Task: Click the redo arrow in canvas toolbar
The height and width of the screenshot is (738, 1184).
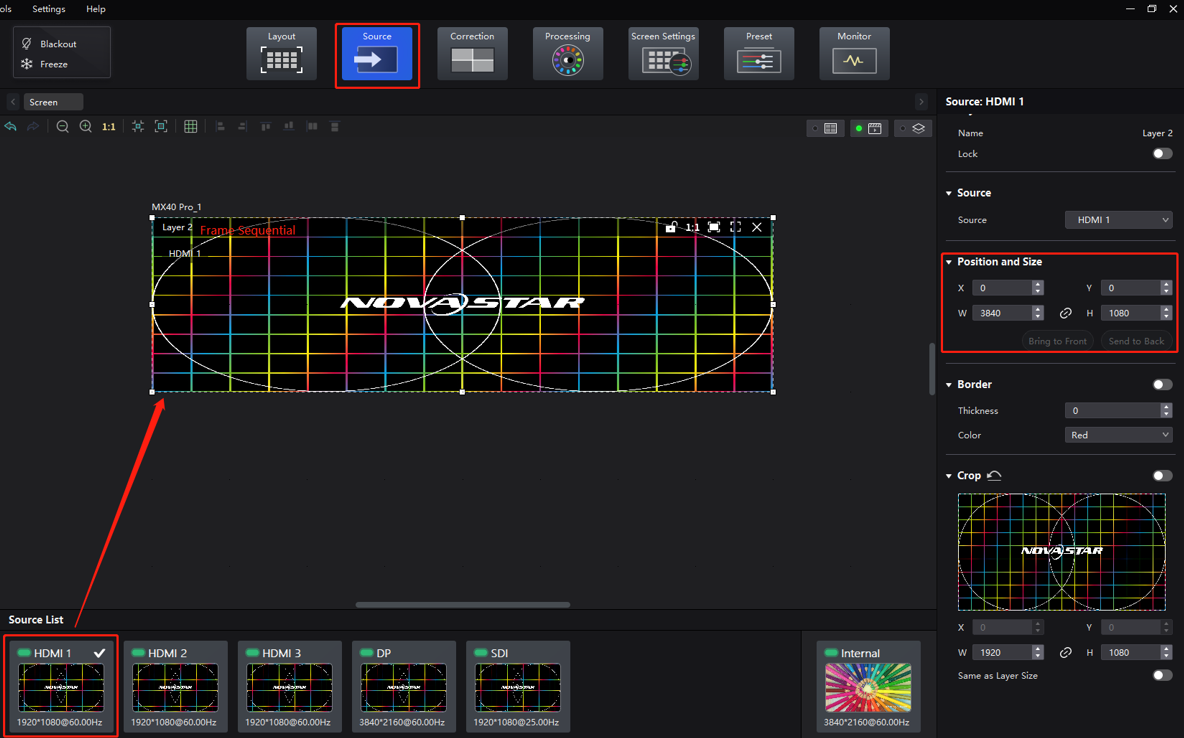Action: click(x=32, y=126)
